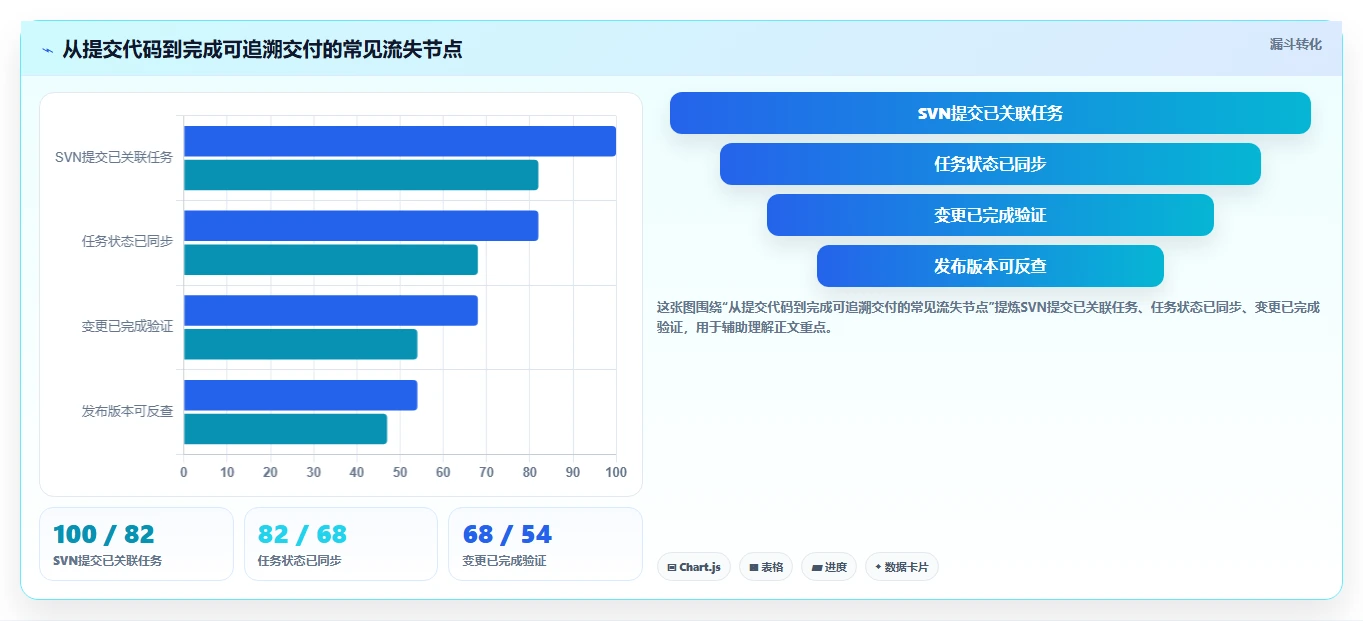The width and height of the screenshot is (1363, 621).
Task: Click the 68 / 54 data card
Action: (x=545, y=544)
